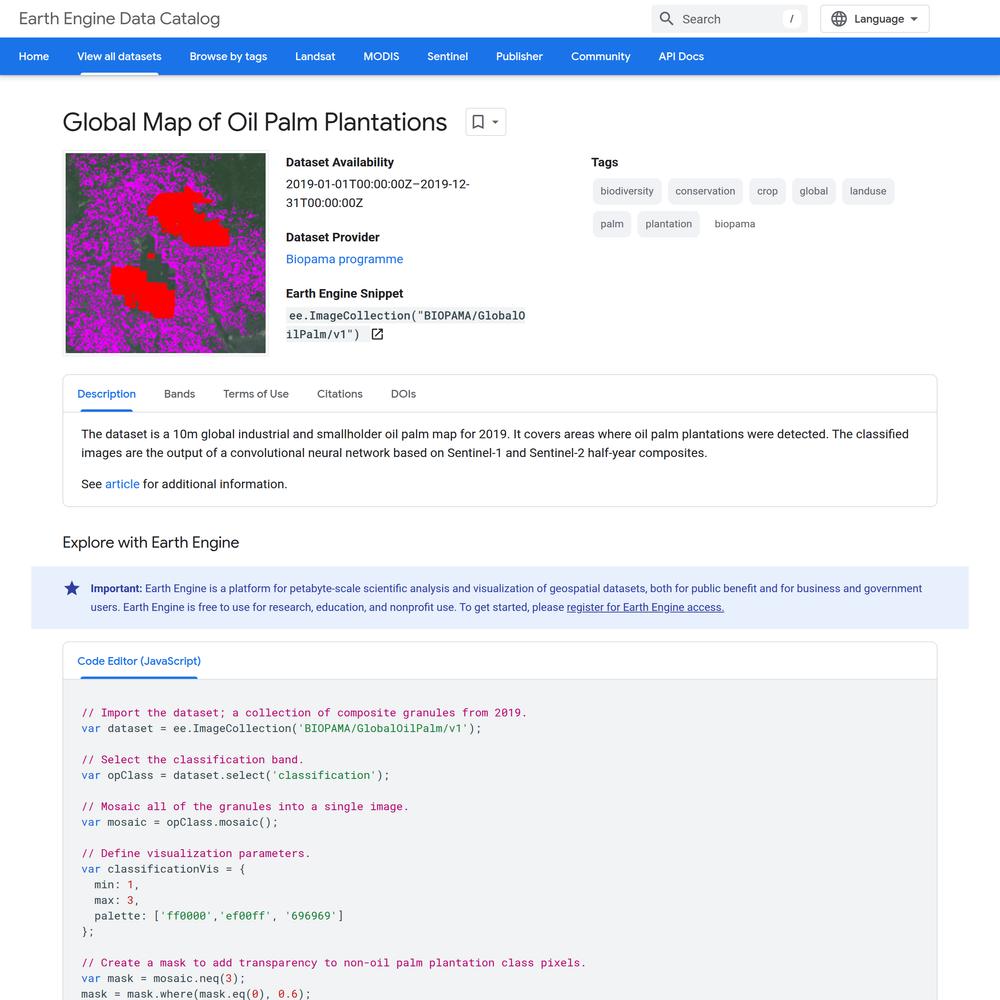Select the plantation tag chip
This screenshot has width=1000, height=1000.
click(x=668, y=224)
